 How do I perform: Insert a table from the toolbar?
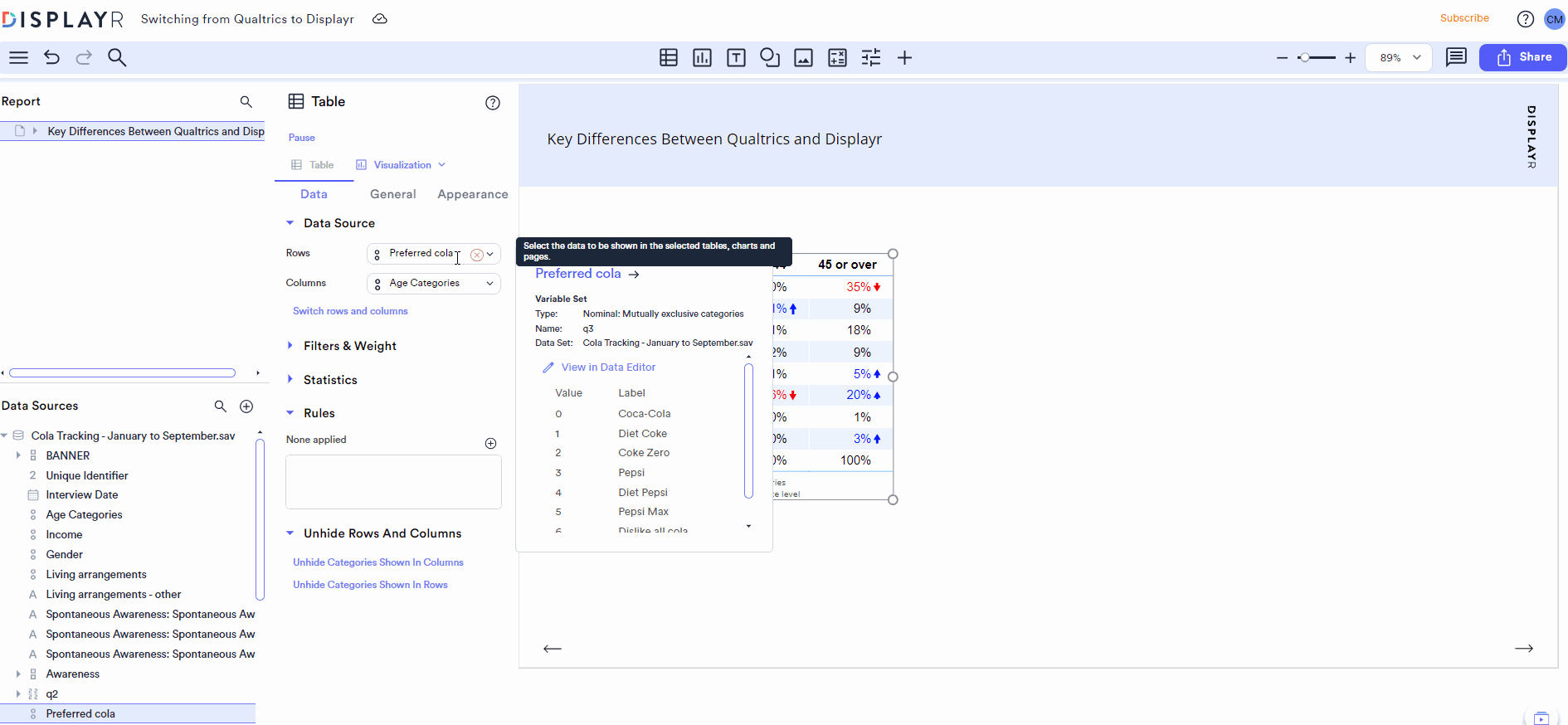[669, 57]
